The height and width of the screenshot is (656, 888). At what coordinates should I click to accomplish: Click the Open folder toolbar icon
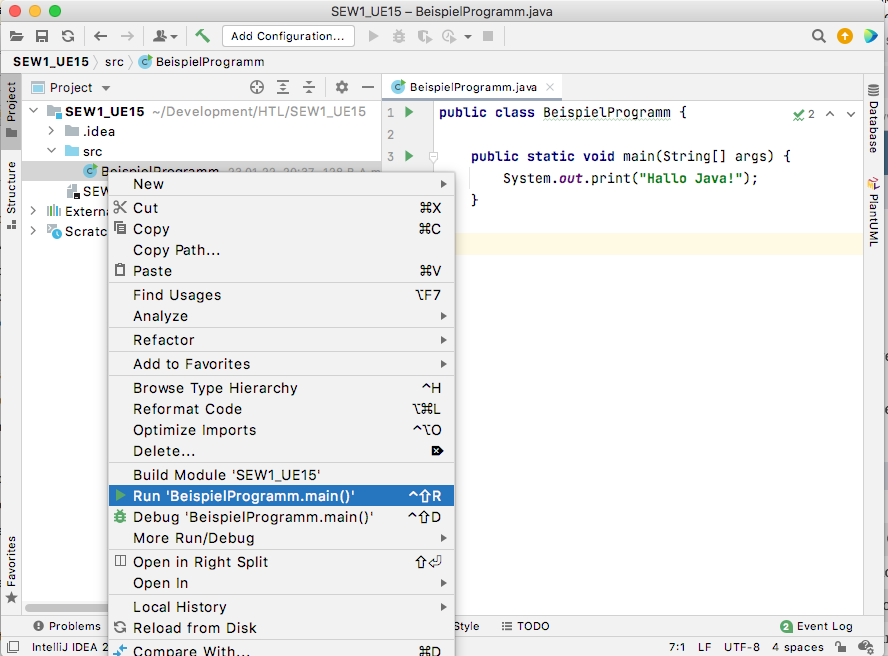(x=16, y=36)
